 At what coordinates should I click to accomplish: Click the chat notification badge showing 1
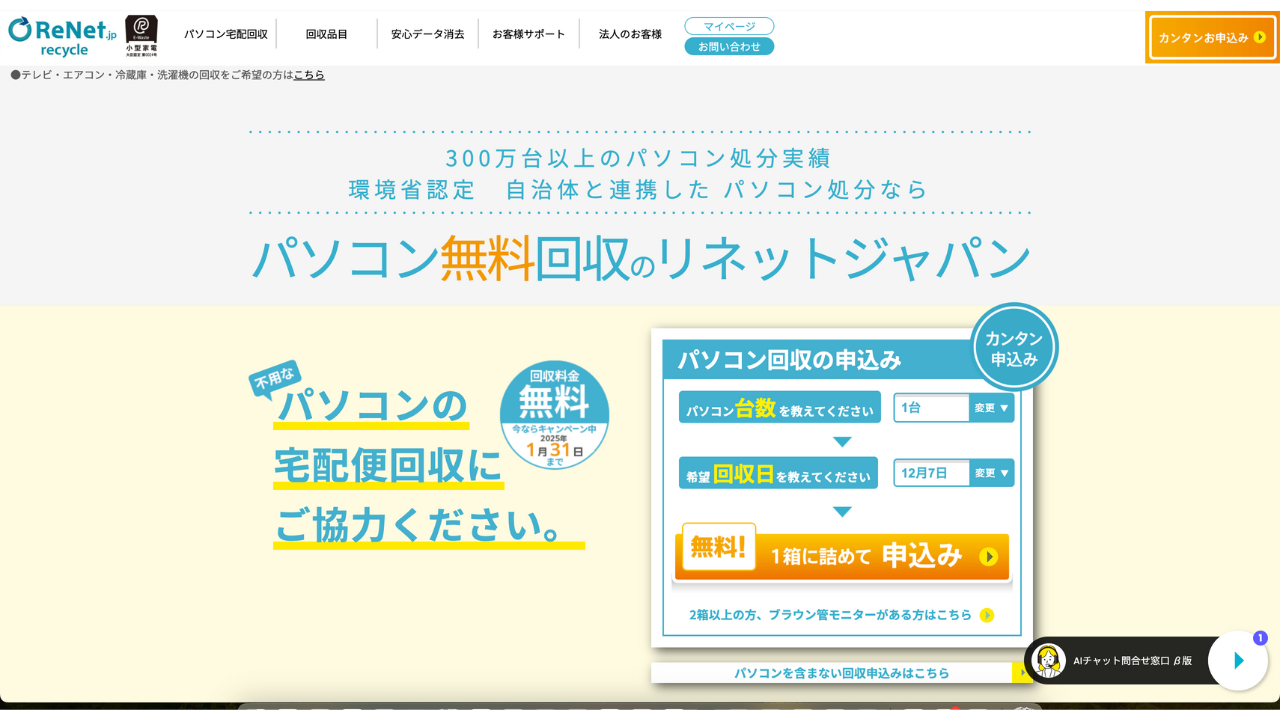point(1260,638)
